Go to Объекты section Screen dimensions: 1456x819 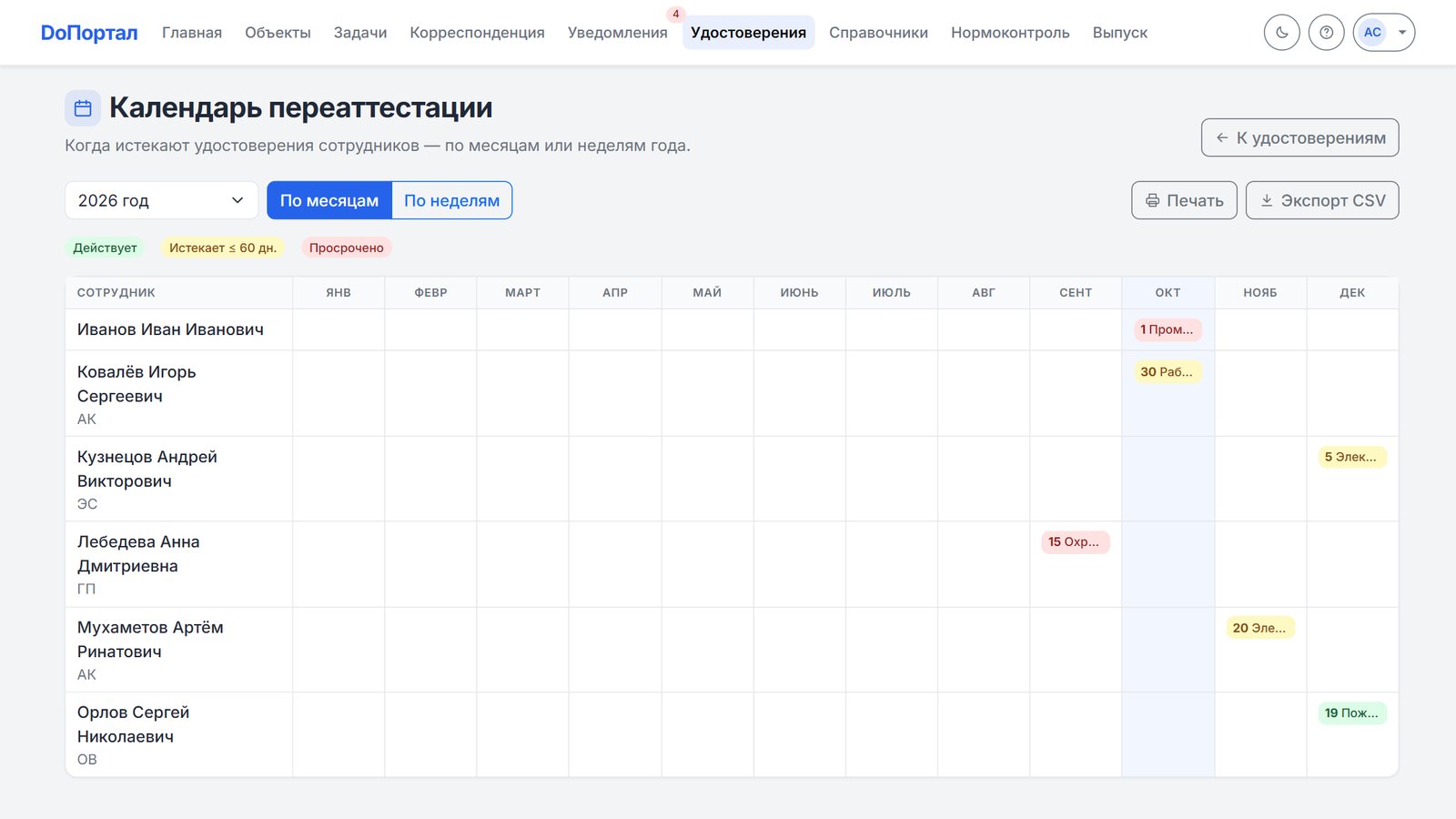tap(278, 33)
